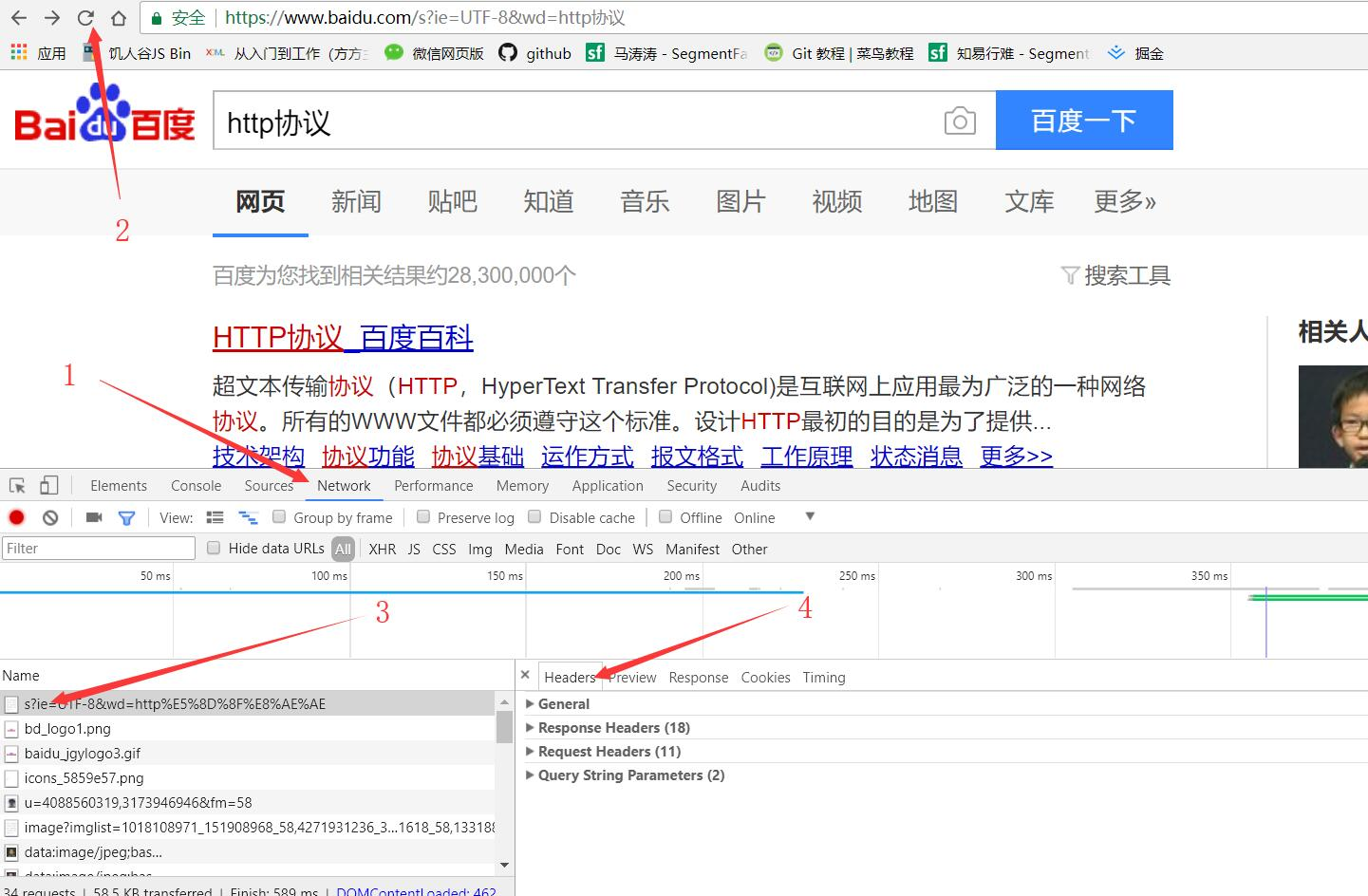Open the HTTP协议_百度百科 result
The height and width of the screenshot is (896, 1368).
point(343,337)
